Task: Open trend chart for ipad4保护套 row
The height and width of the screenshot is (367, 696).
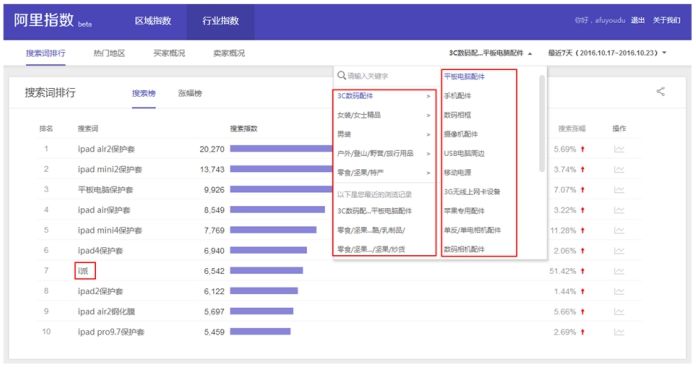Action: 619,251
